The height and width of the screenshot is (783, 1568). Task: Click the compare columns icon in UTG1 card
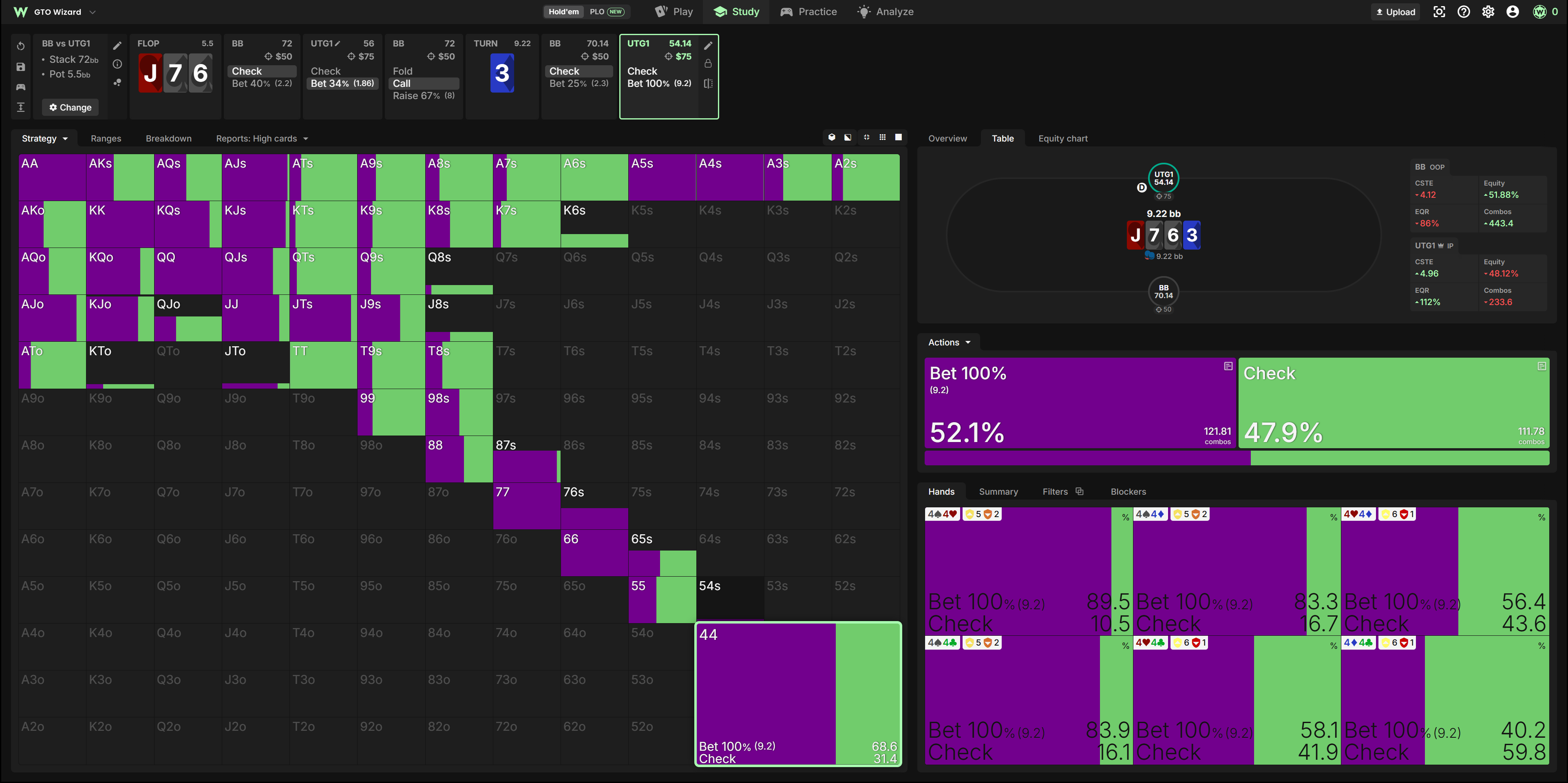(708, 84)
